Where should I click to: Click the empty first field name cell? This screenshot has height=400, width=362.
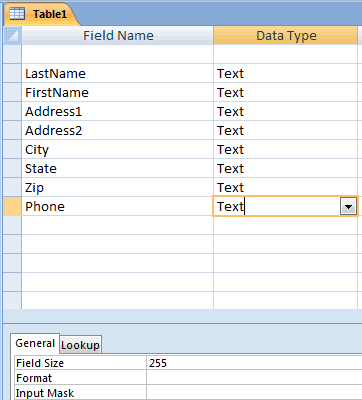click(117, 54)
